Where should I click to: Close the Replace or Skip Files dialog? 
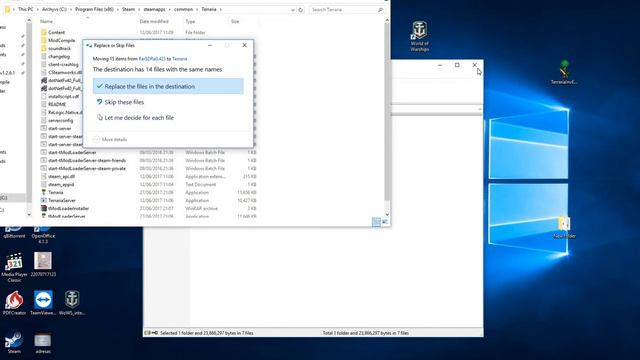coord(244,45)
